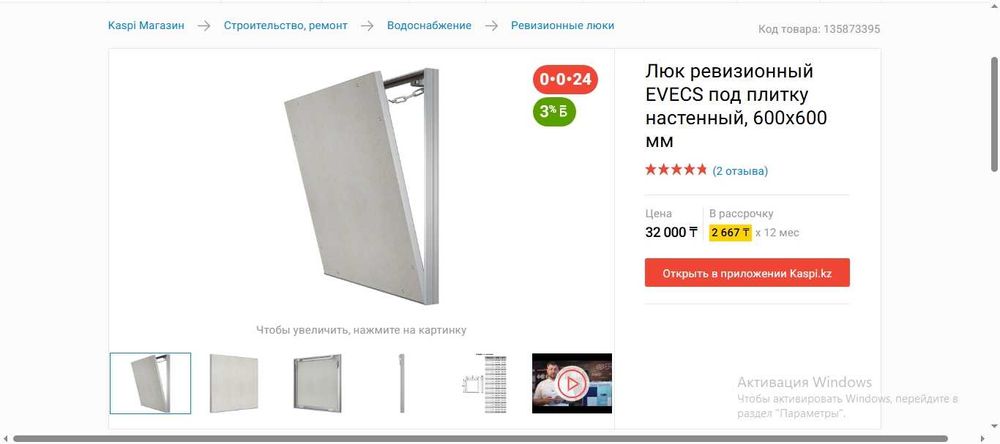Screen dimensions: 1000x444
Task: Select the closed hatch front thumbnail
Action: 234,383
